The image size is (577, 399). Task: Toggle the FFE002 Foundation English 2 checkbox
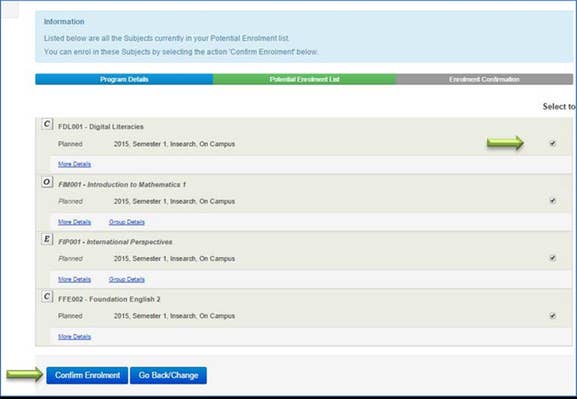[x=553, y=316]
